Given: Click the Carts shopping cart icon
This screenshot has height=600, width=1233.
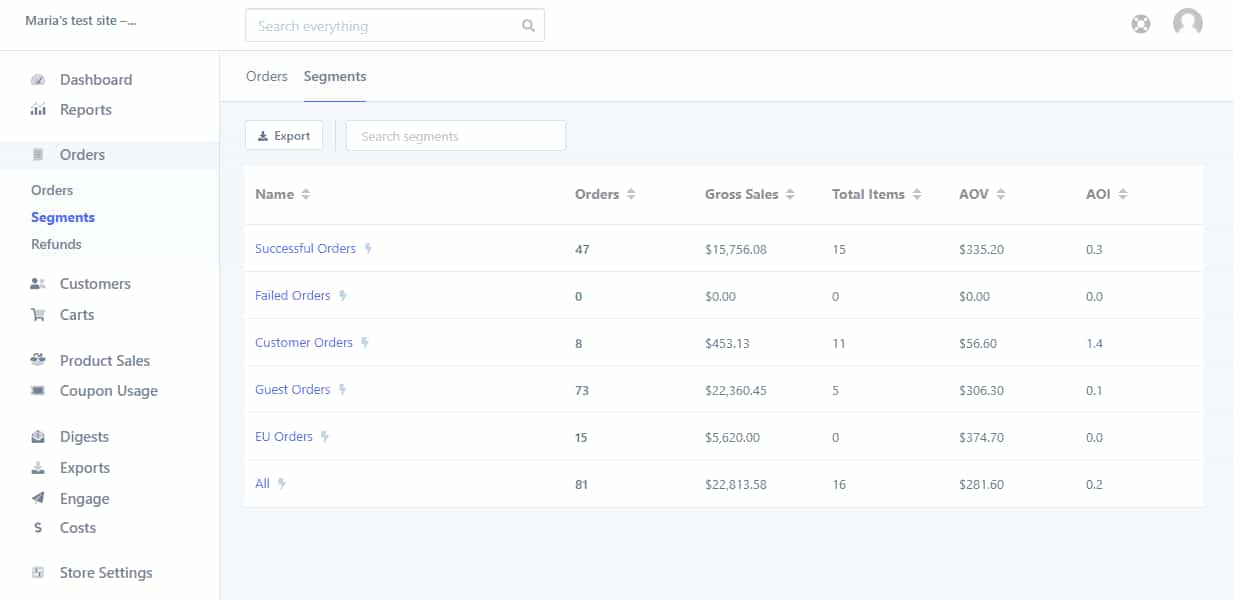Looking at the screenshot, I should click(x=38, y=315).
